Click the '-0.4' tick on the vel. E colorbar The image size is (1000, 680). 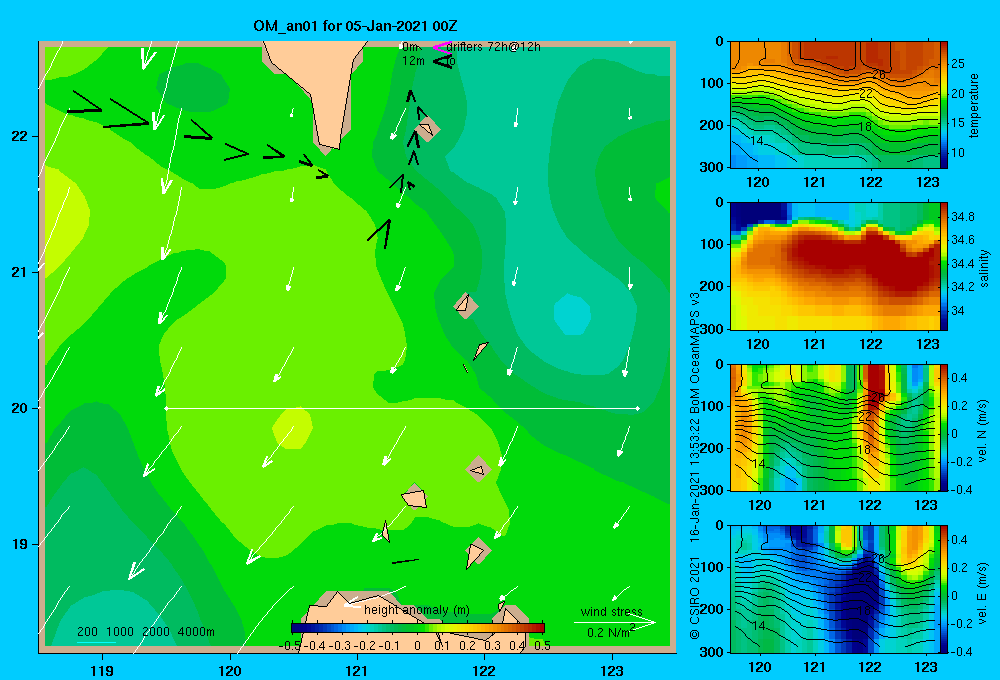962,651
